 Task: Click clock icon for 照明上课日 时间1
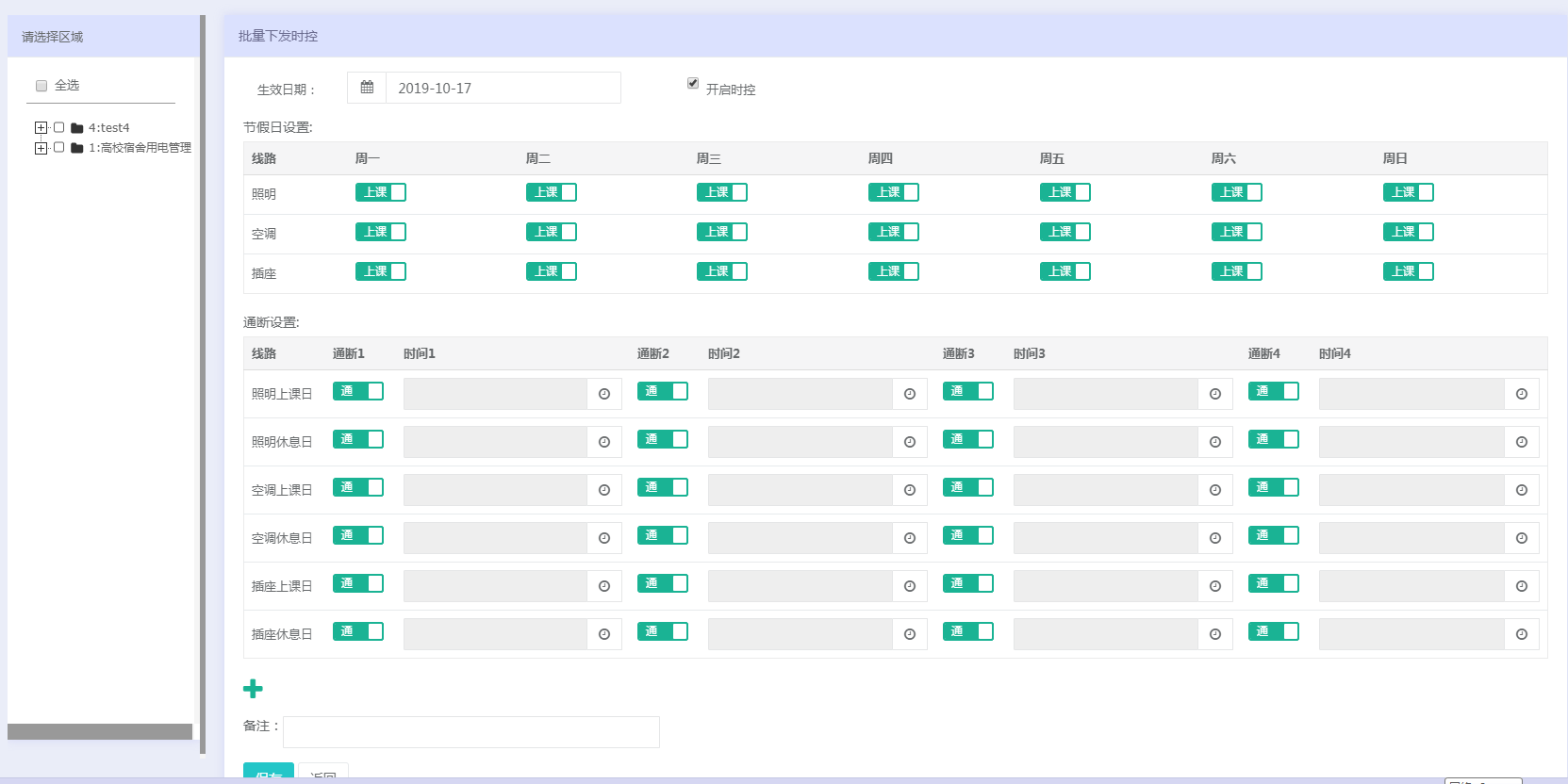click(x=604, y=394)
